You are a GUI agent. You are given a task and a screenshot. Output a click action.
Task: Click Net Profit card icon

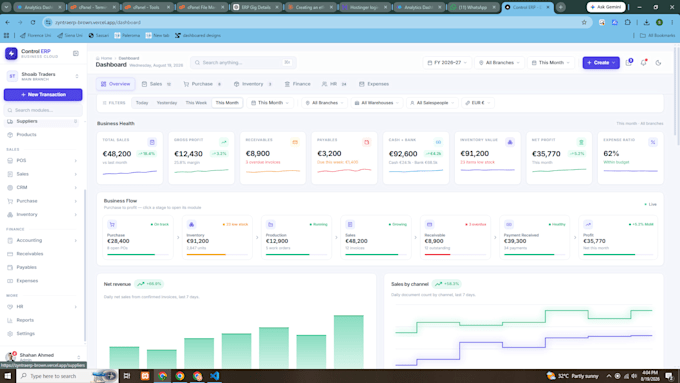point(581,142)
